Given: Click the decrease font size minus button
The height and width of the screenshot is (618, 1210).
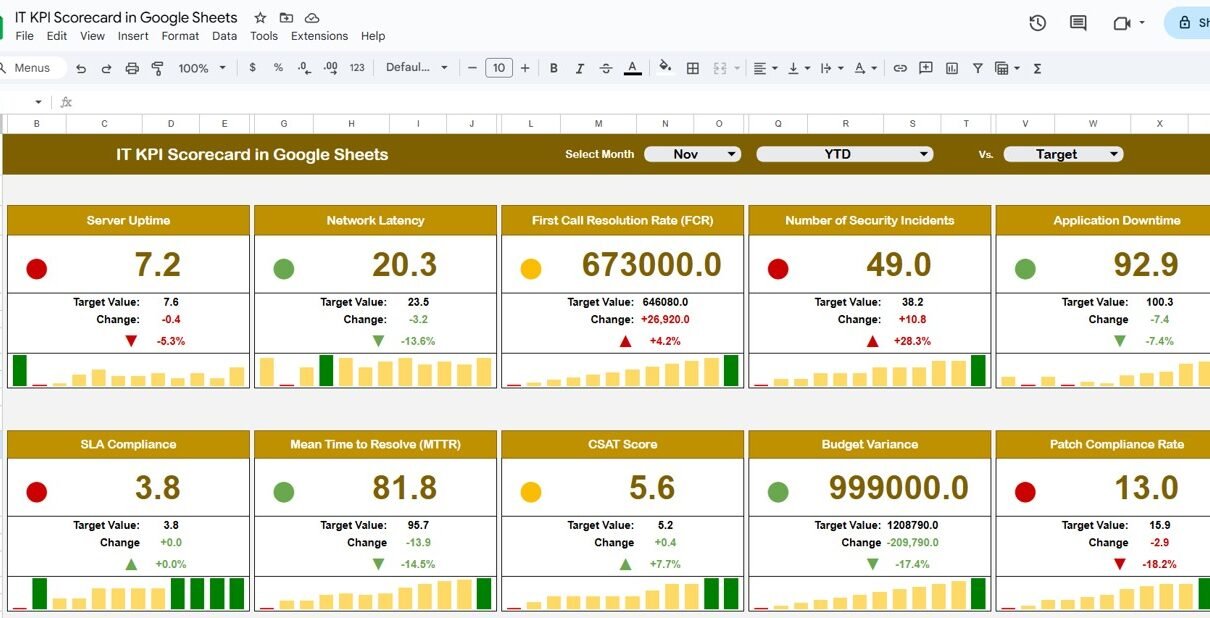Looking at the screenshot, I should click(473, 68).
